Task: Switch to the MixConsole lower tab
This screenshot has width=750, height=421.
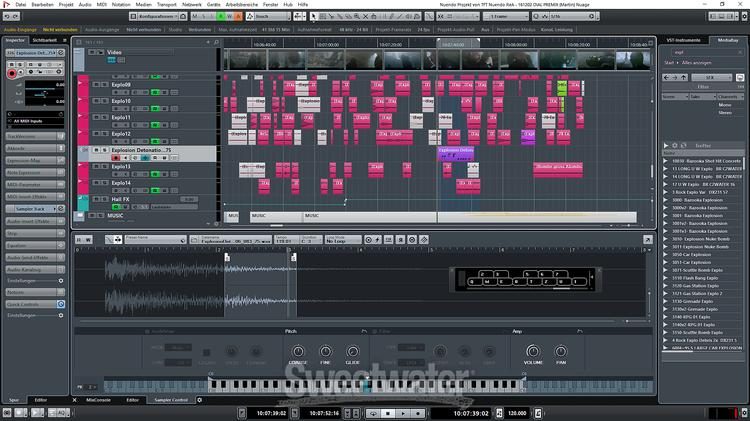Action: click(98, 400)
